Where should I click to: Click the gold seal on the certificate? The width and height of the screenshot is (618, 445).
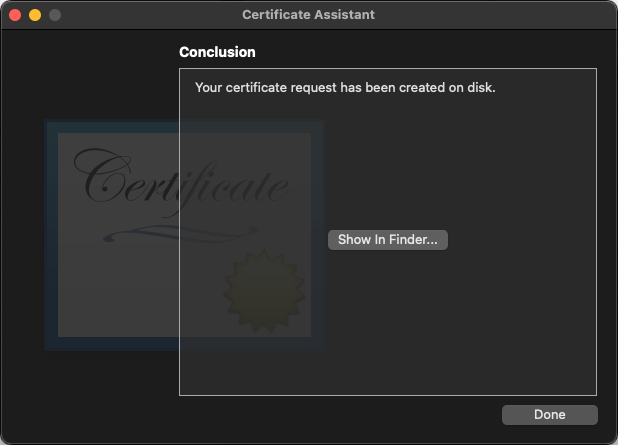(x=262, y=292)
